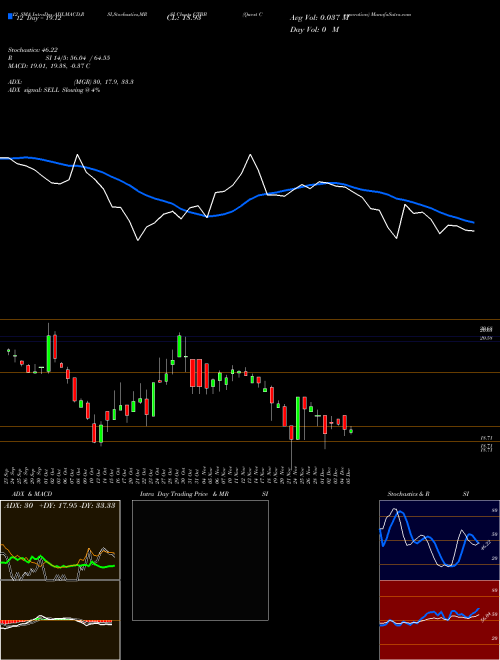The image size is (500, 660).
Task: Click the 'MACD: 19.01, 19.38, -0.37' line
Action: (x=46, y=66)
